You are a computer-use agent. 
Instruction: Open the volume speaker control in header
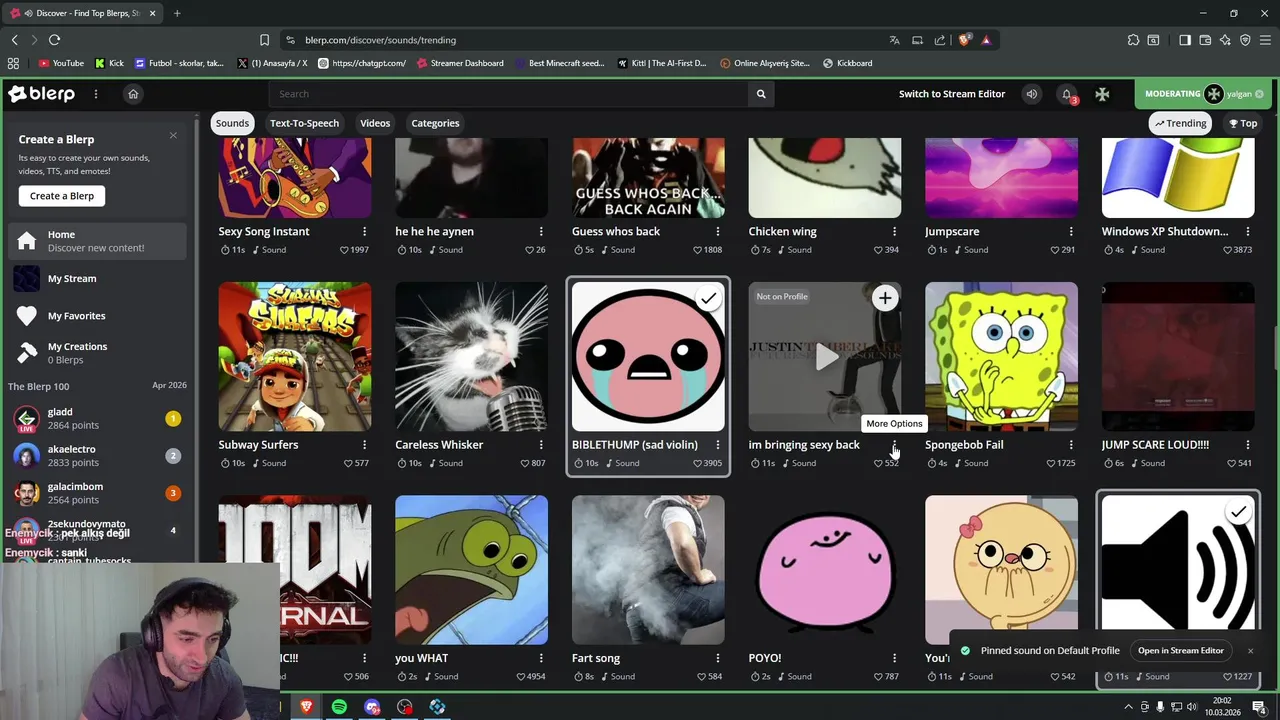click(1032, 94)
